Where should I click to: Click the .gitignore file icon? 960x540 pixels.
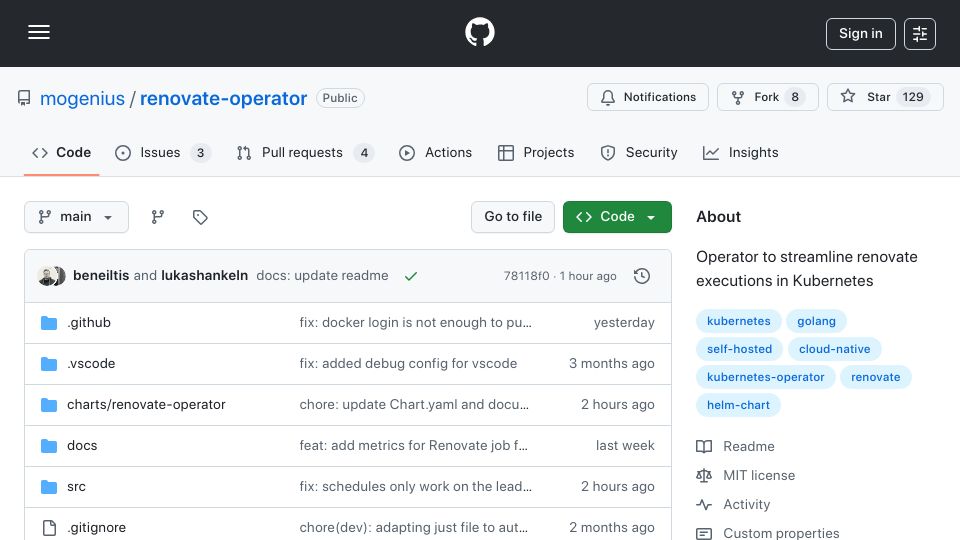(x=49, y=528)
